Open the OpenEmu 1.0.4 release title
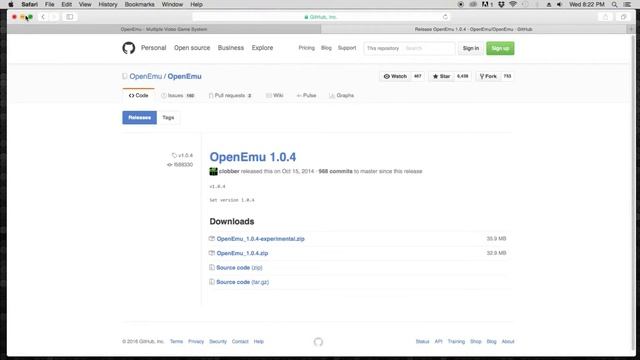This screenshot has width=640, height=360. coord(253,157)
